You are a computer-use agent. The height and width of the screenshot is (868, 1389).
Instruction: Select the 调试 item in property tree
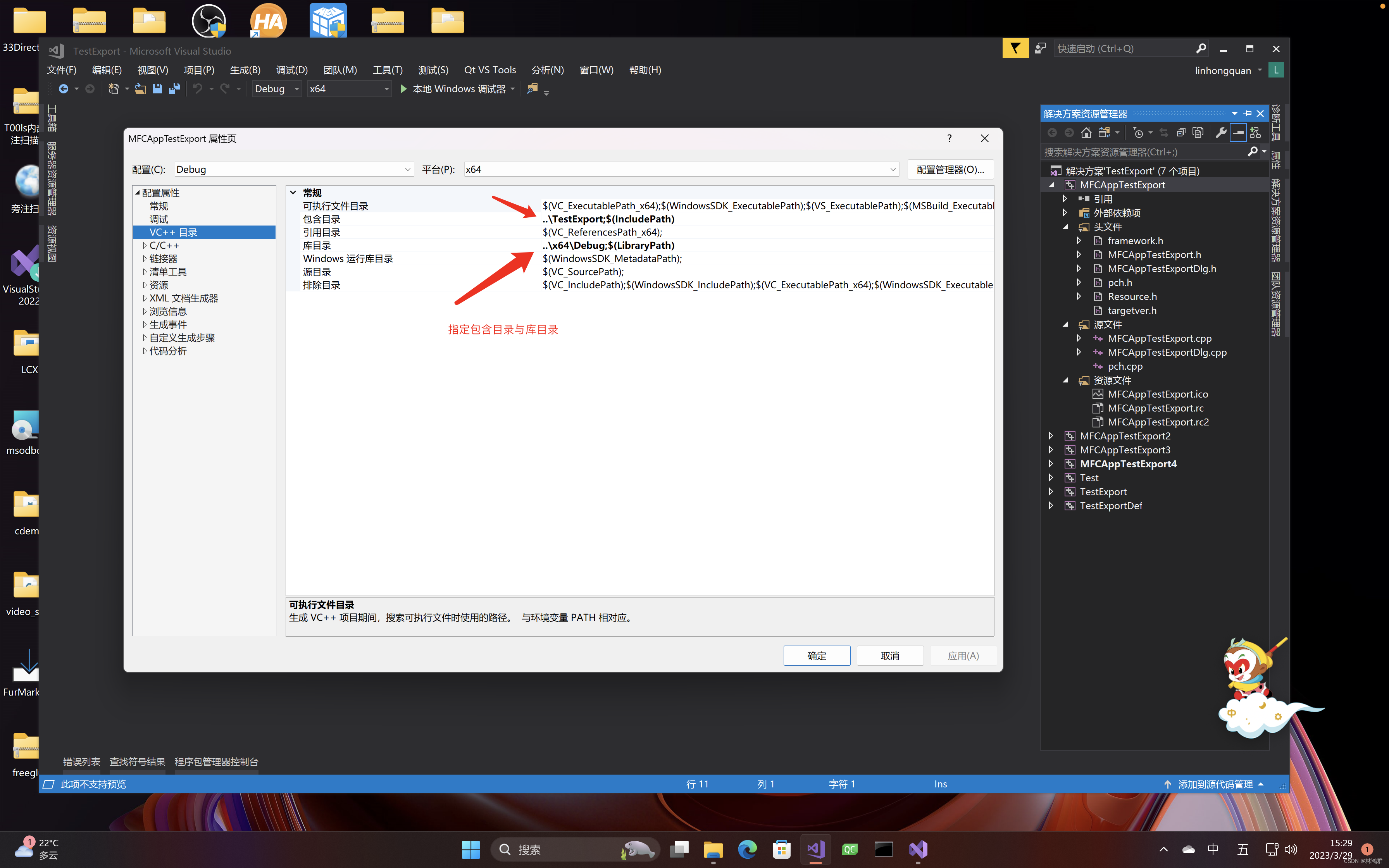click(x=159, y=219)
